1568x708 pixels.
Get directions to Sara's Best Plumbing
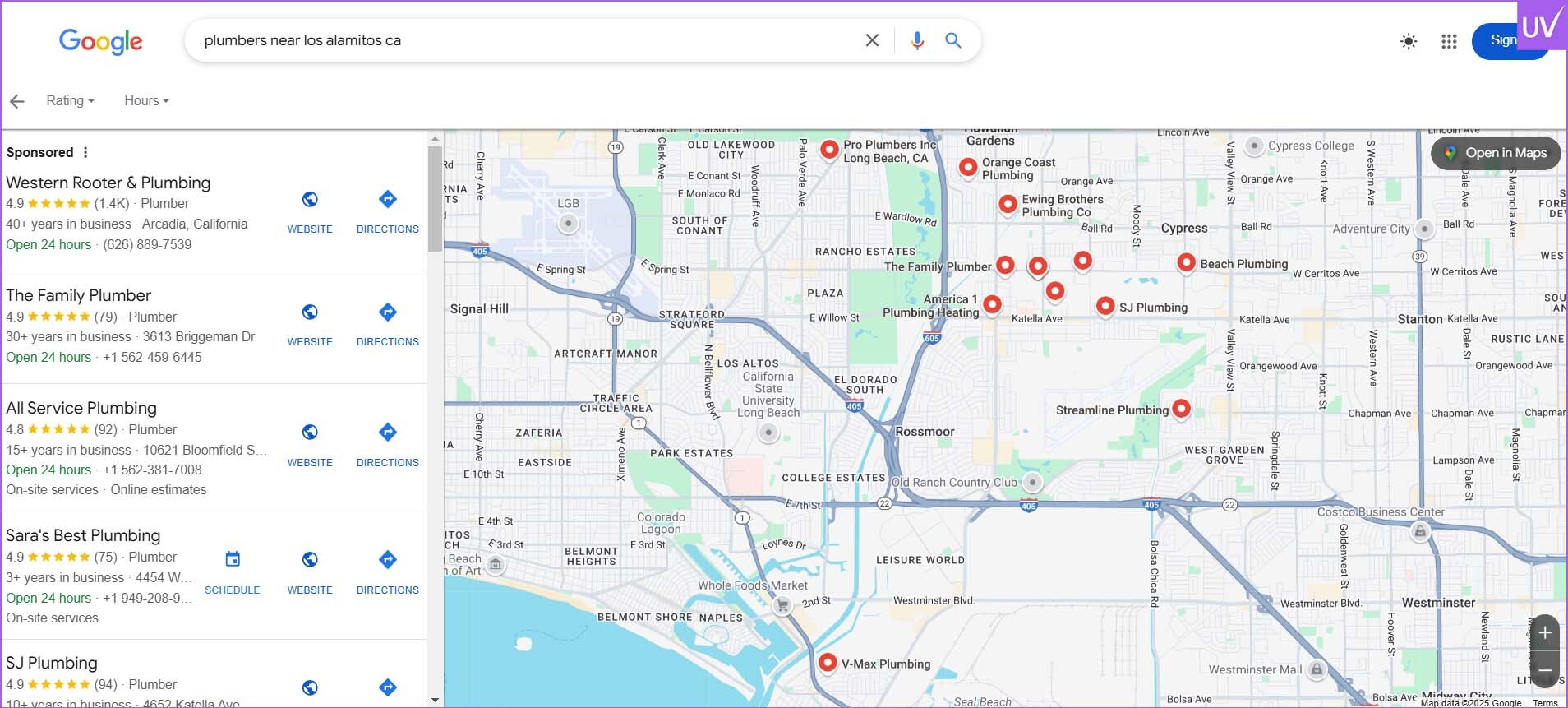(x=388, y=560)
